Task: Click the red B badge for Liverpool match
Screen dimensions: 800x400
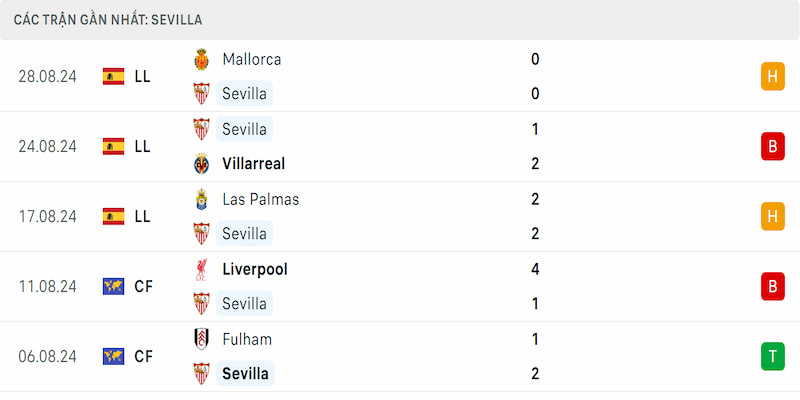Action: click(x=773, y=287)
